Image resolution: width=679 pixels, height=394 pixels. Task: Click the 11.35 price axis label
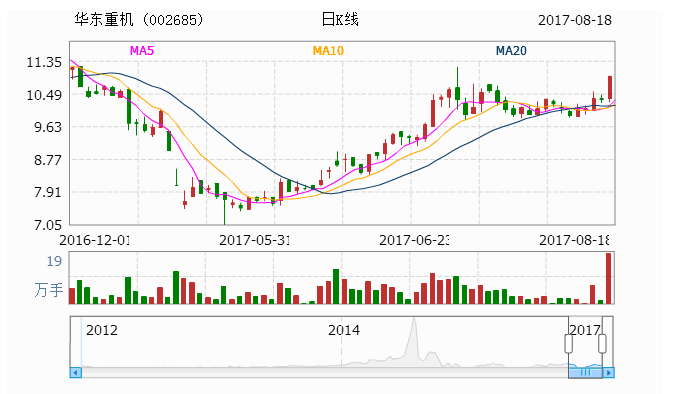(x=44, y=62)
